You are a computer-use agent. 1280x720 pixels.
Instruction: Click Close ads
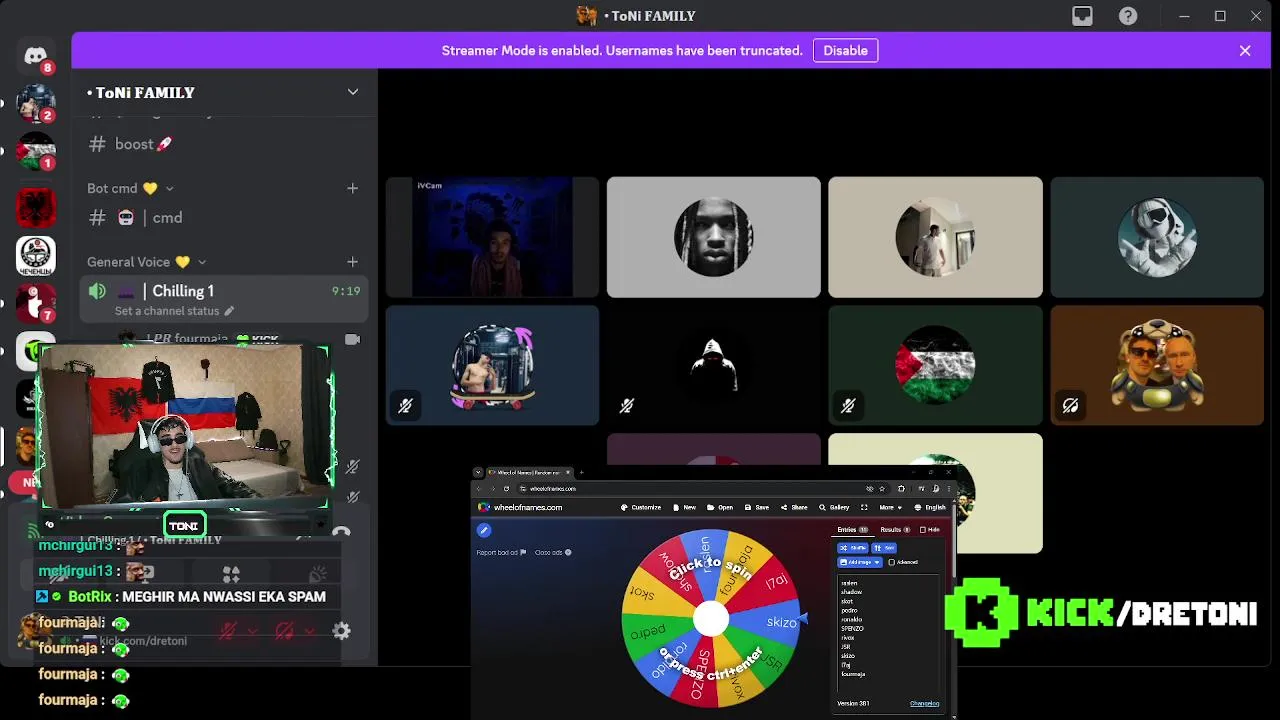(x=553, y=552)
